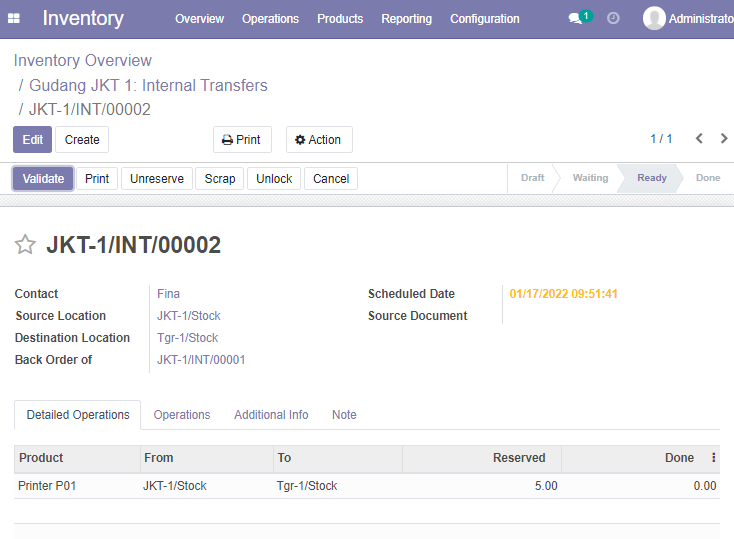Viewport: 734px width, 539px height.
Task: Open contact Fina link
Action: (x=168, y=294)
